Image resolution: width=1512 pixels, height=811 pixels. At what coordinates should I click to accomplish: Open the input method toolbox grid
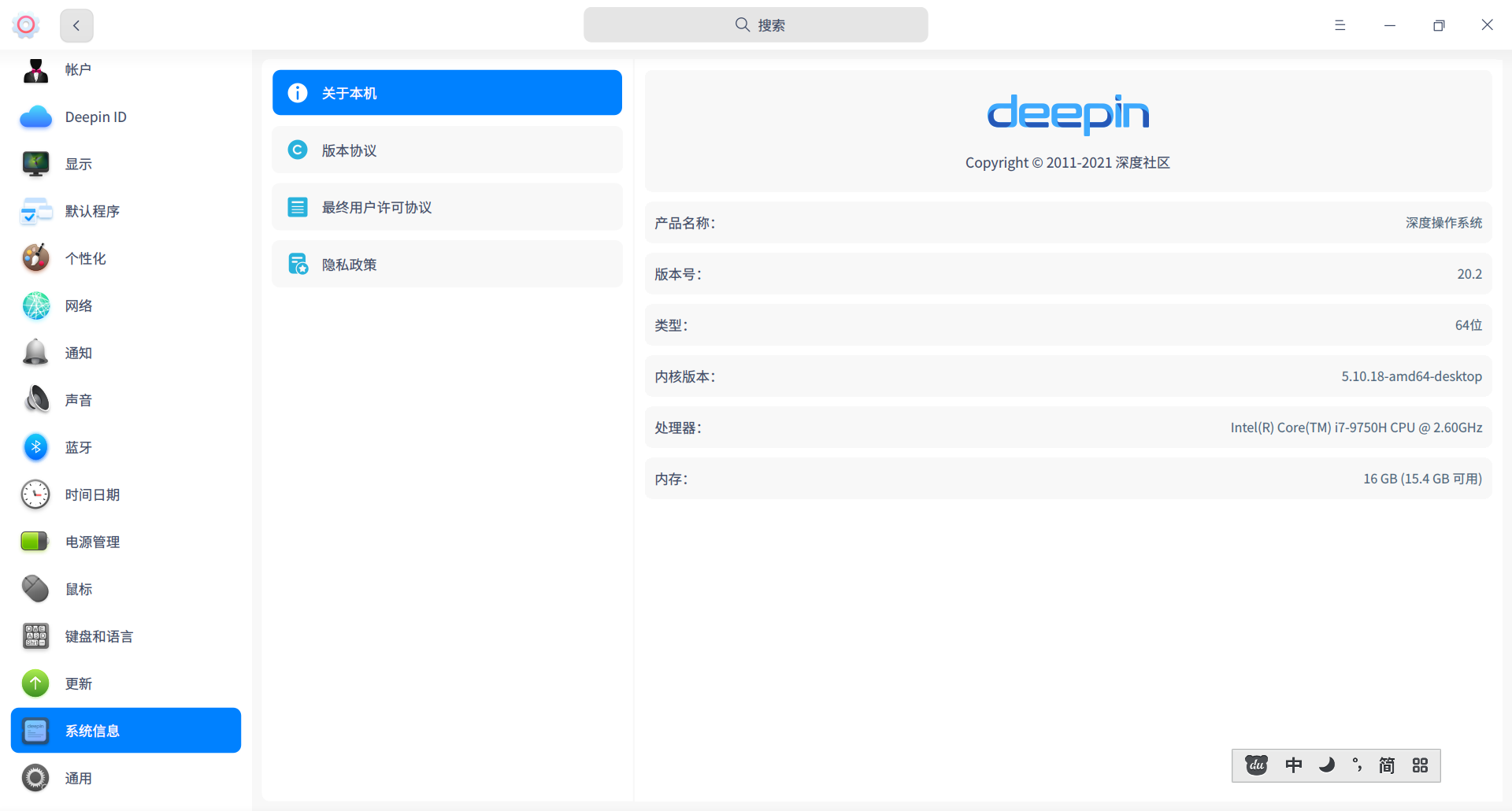click(1420, 765)
